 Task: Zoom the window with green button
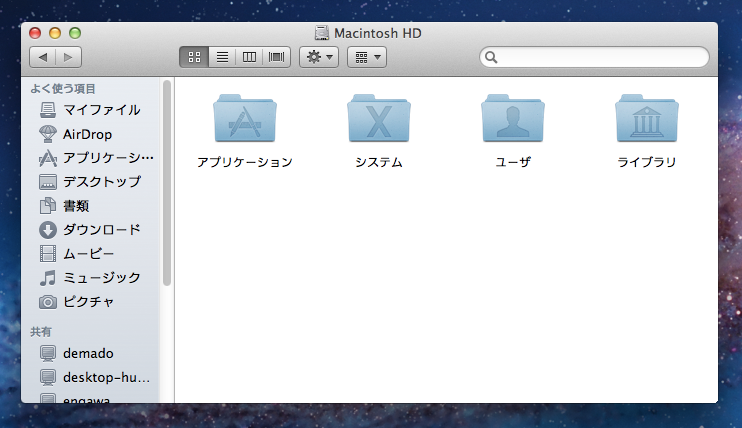pyautogui.click(x=75, y=33)
